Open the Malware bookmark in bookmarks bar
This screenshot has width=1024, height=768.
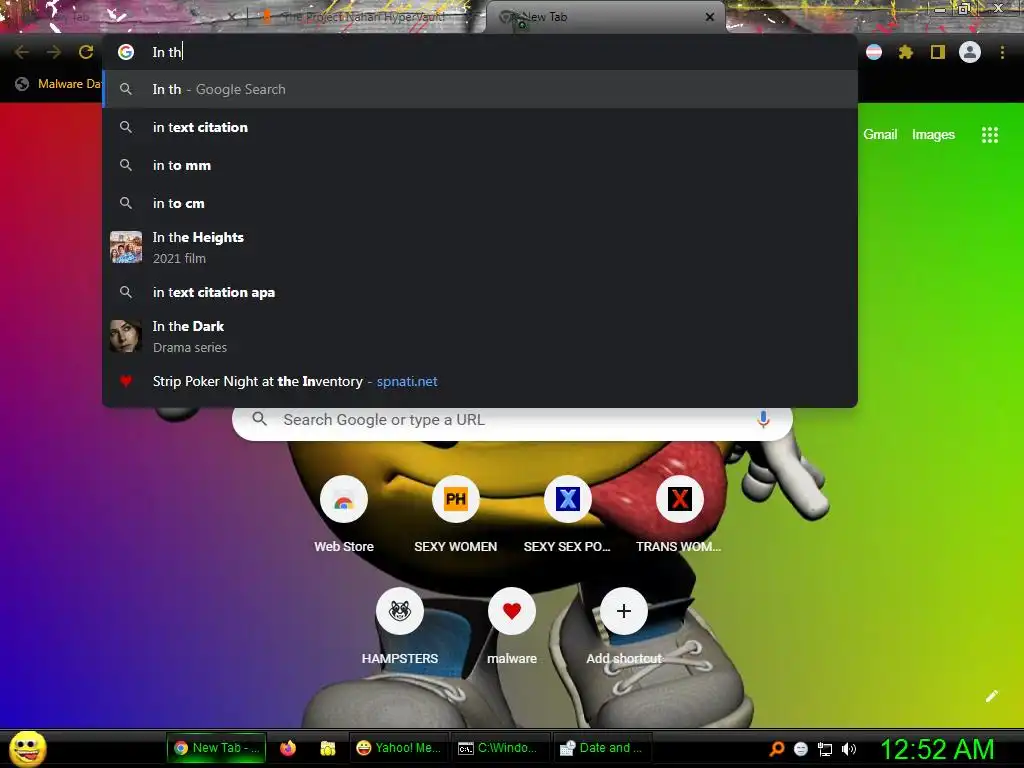pyautogui.click(x=57, y=84)
